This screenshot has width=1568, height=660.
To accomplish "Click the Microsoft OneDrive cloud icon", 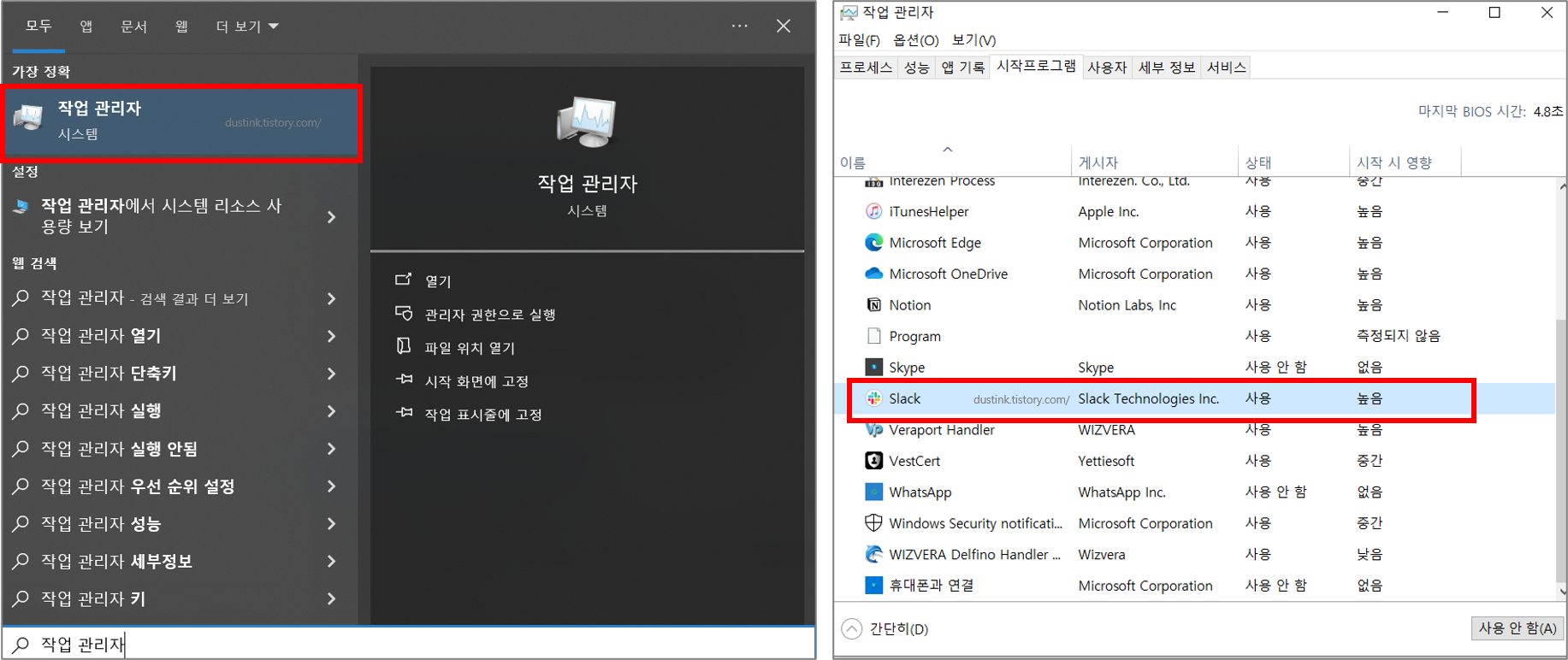I will tap(873, 274).
